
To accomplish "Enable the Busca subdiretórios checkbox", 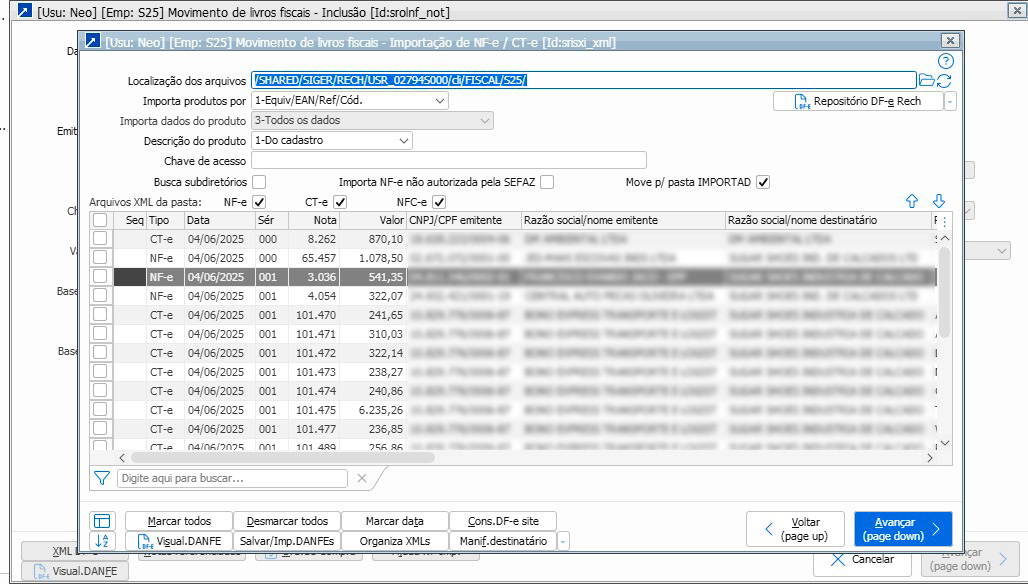I will (x=259, y=182).
